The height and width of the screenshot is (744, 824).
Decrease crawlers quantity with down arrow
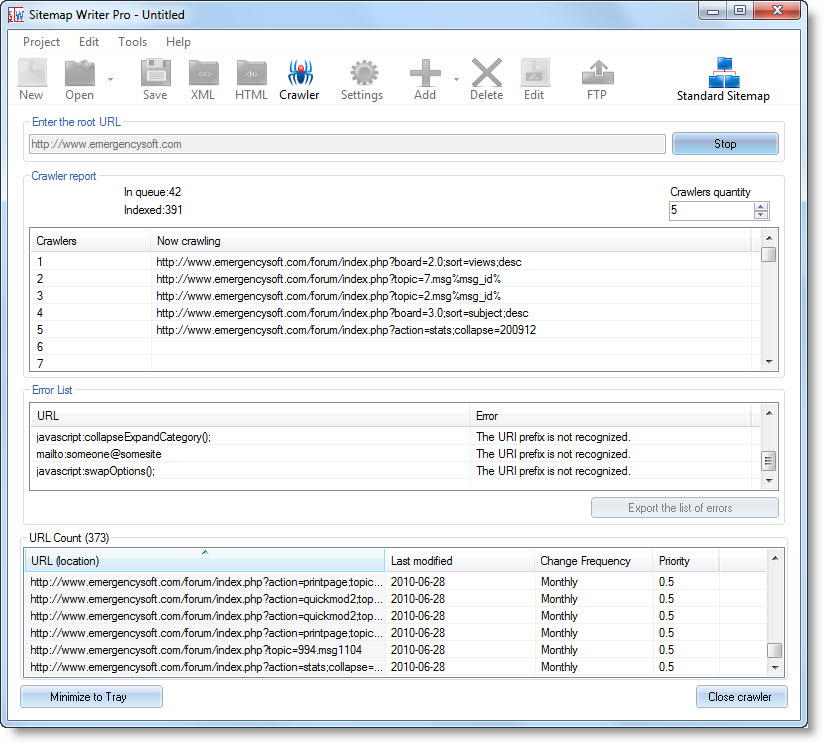pos(761,215)
